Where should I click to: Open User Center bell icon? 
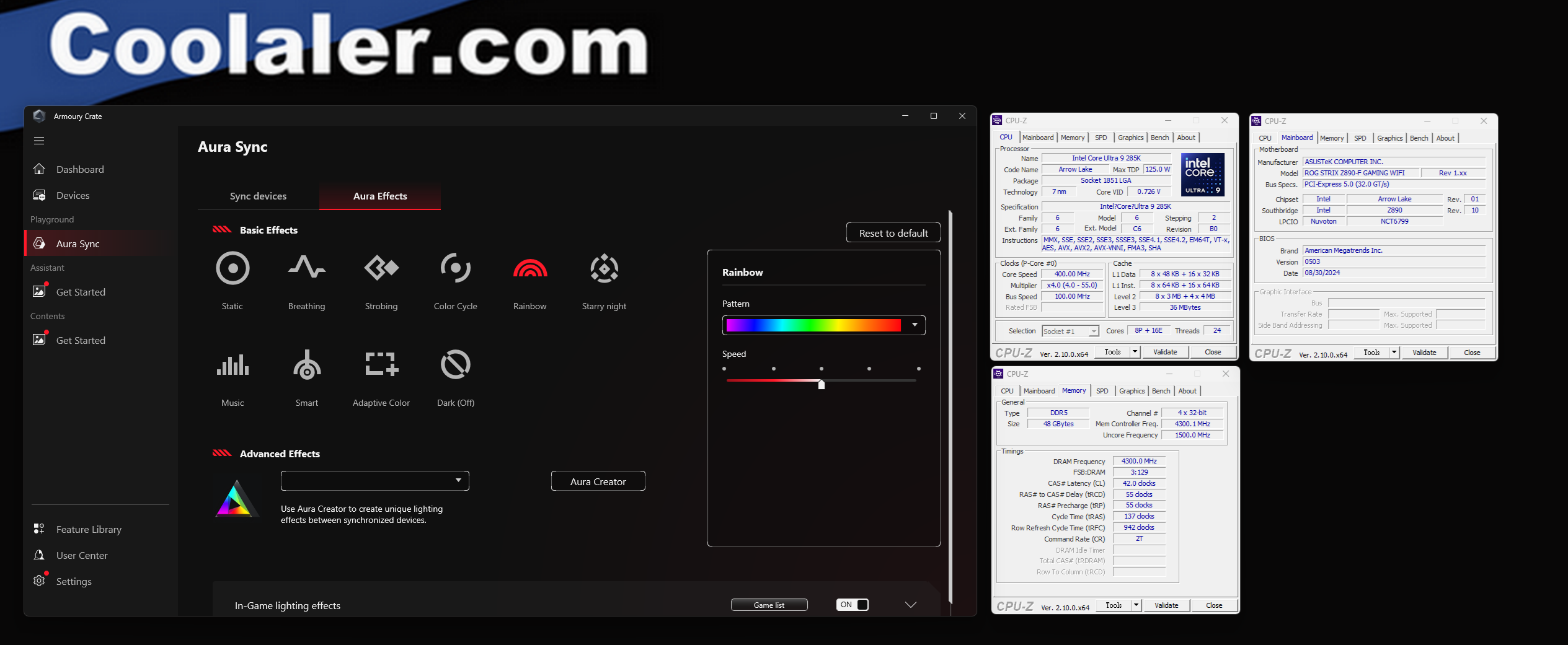tap(39, 555)
